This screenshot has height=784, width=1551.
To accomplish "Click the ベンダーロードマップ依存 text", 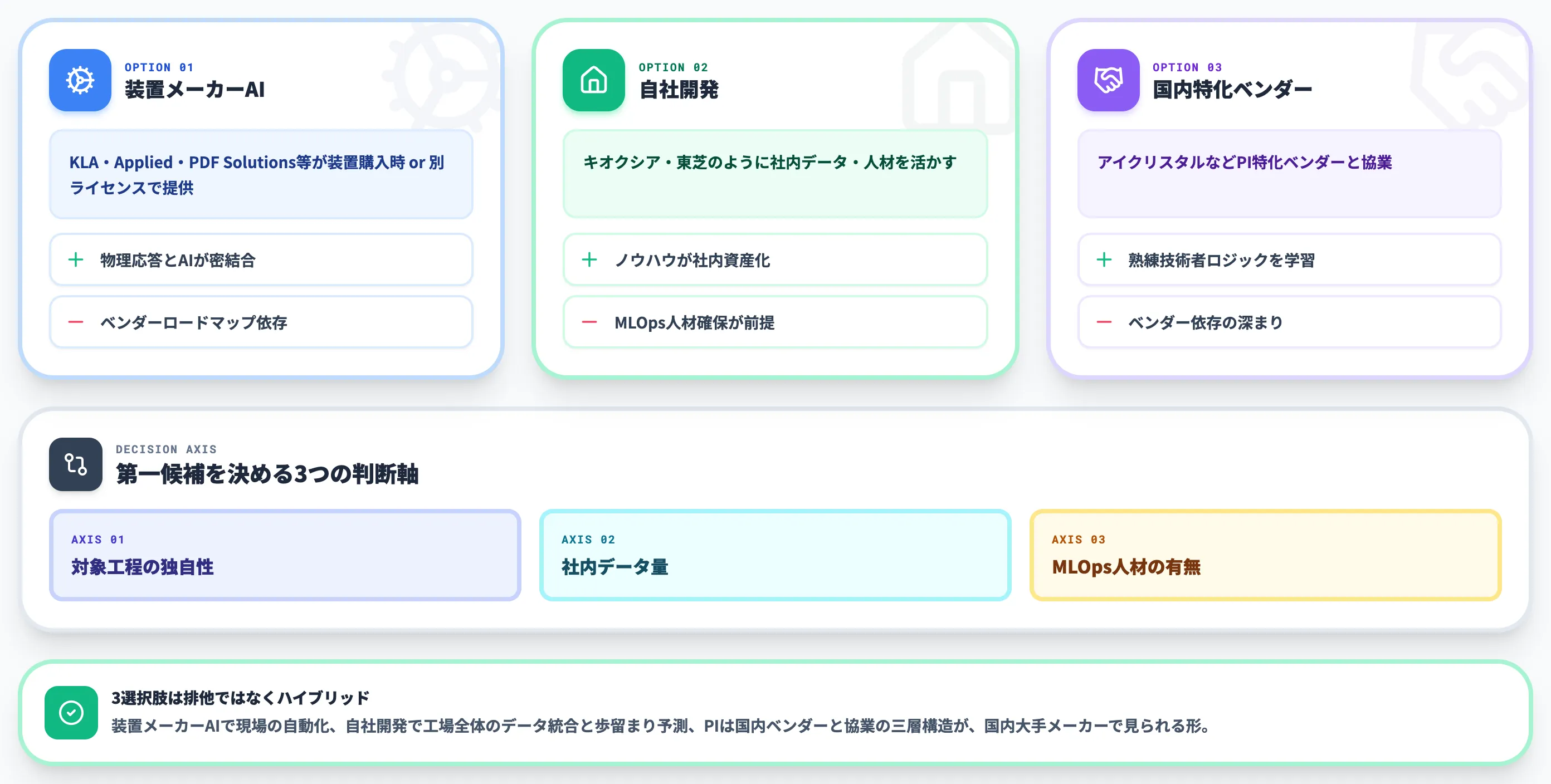I will [193, 323].
